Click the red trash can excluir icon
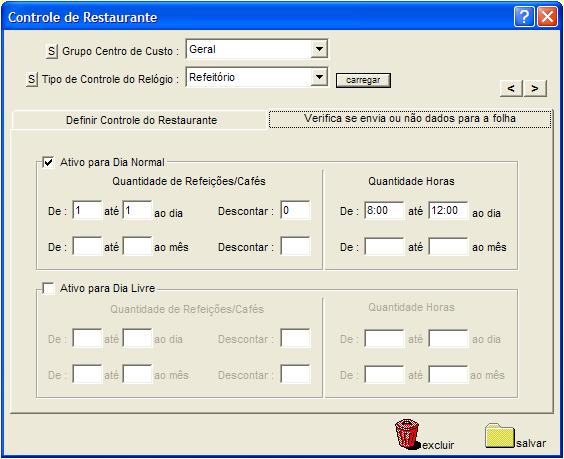The width and height of the screenshot is (564, 459). [407, 434]
